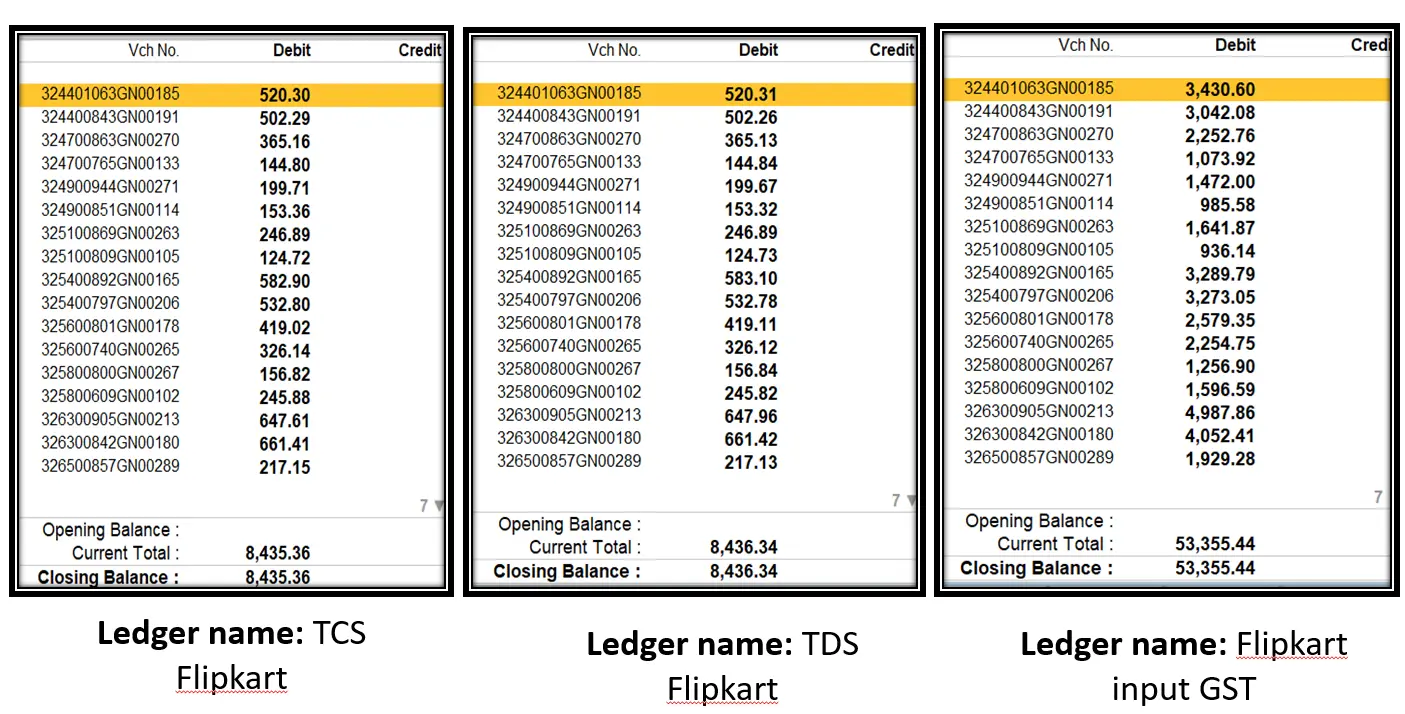Click Opening Balance label in TDS Flipkart ledger
The height and width of the screenshot is (714, 1405).
pos(569,524)
